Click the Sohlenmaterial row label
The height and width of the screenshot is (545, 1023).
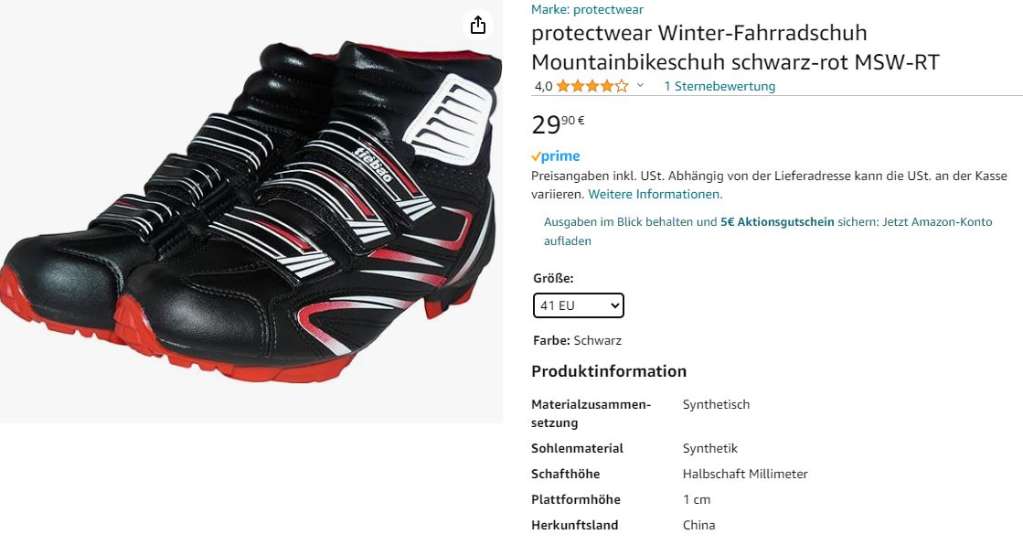click(x=577, y=448)
